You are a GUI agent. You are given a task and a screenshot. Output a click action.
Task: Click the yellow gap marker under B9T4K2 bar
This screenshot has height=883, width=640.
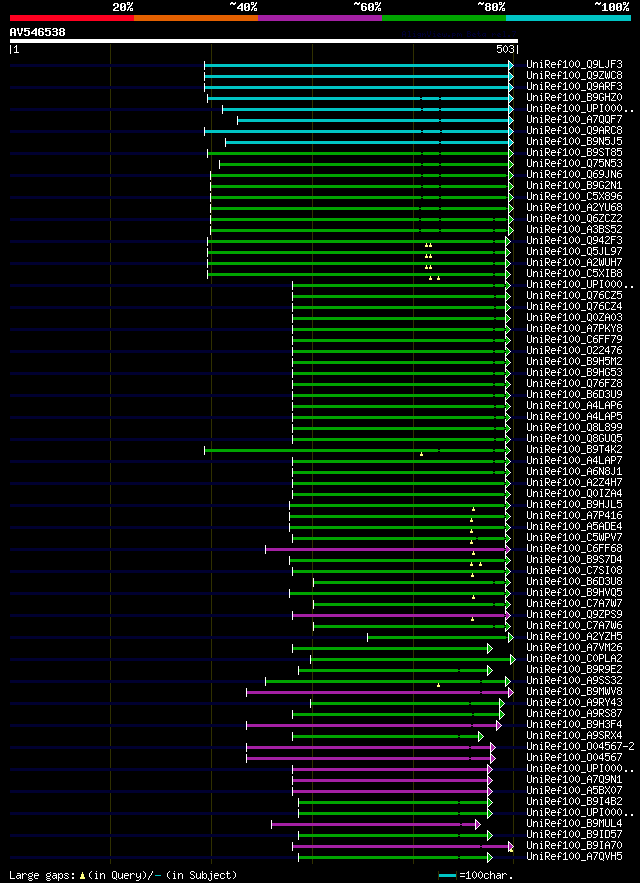421,454
